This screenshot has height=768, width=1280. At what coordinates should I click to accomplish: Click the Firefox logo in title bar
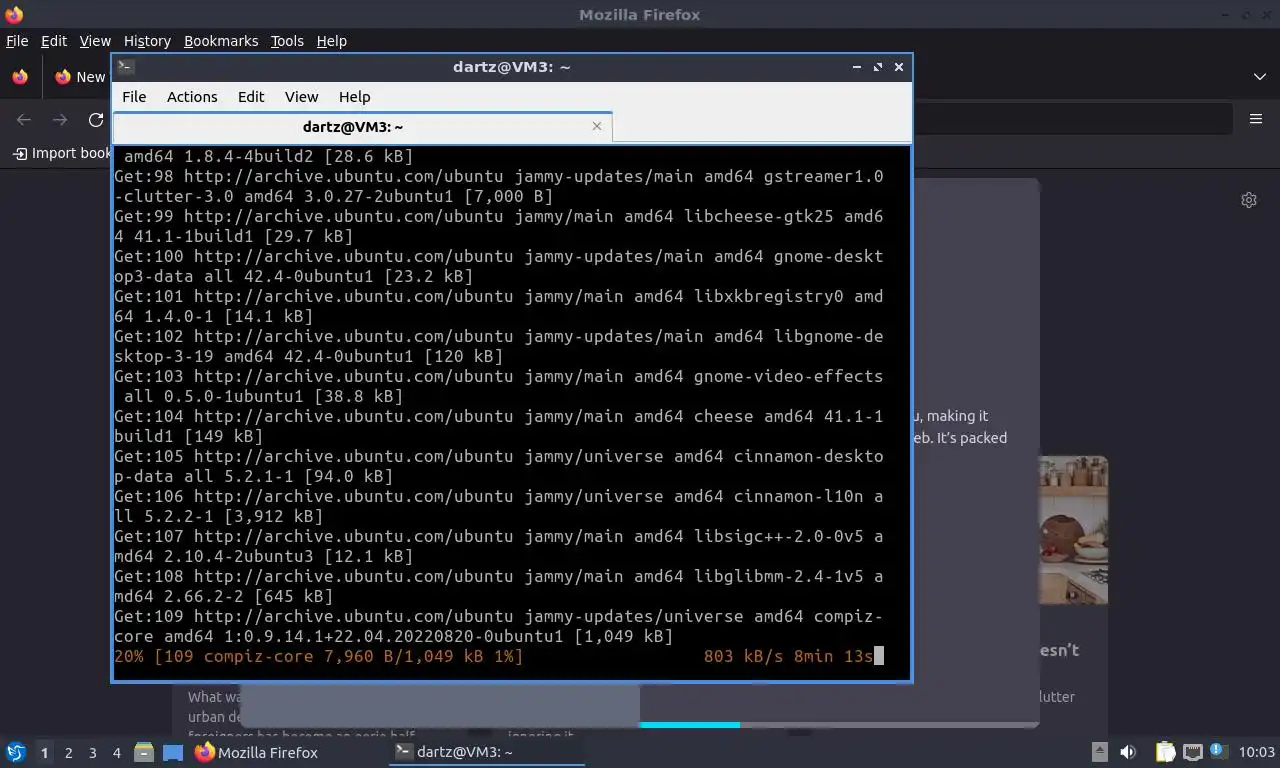[x=14, y=14]
